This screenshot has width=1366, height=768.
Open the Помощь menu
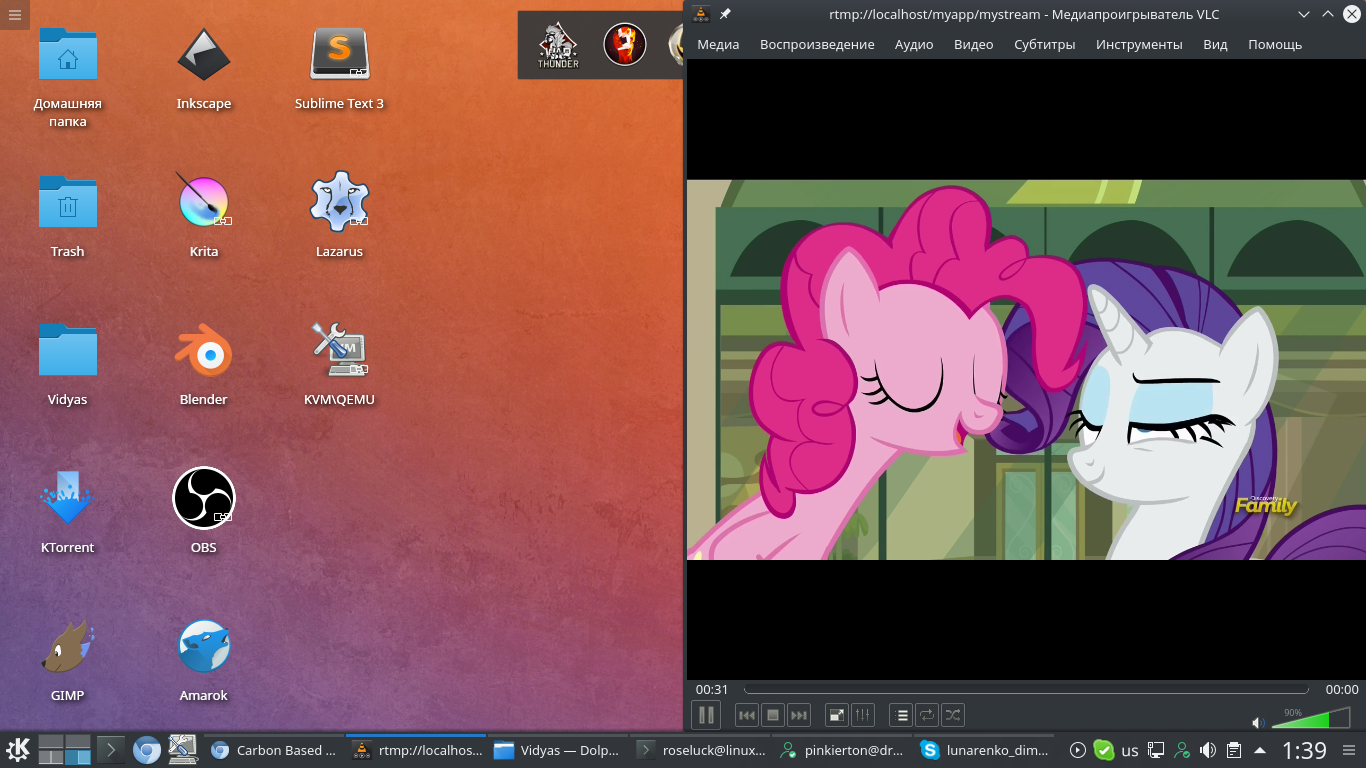pyautogui.click(x=1275, y=44)
